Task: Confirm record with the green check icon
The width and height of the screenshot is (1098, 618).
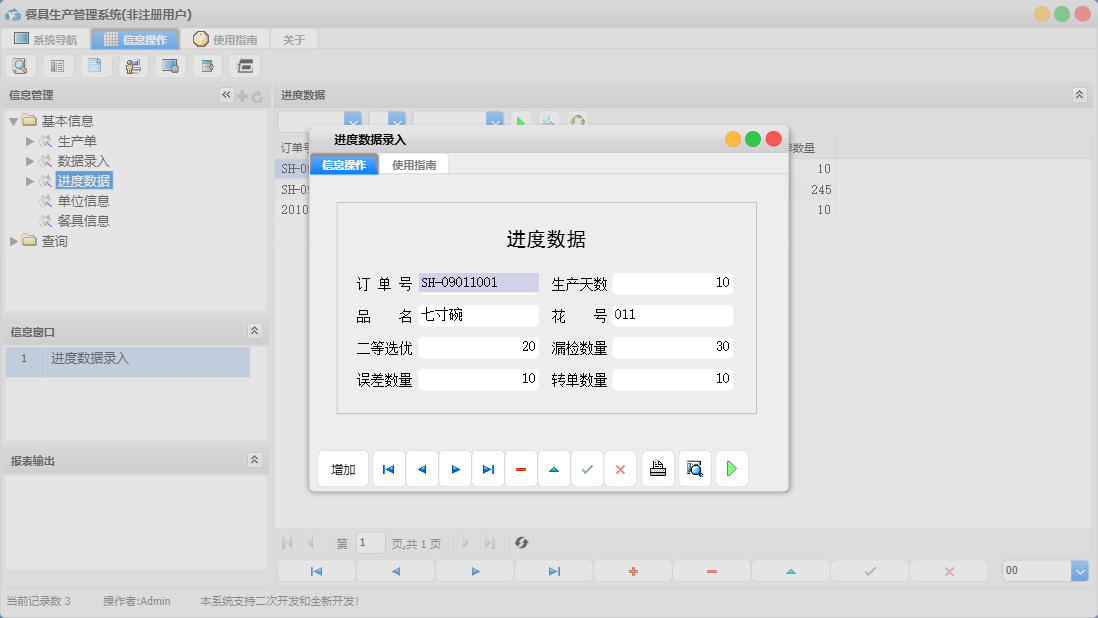Action: point(588,468)
